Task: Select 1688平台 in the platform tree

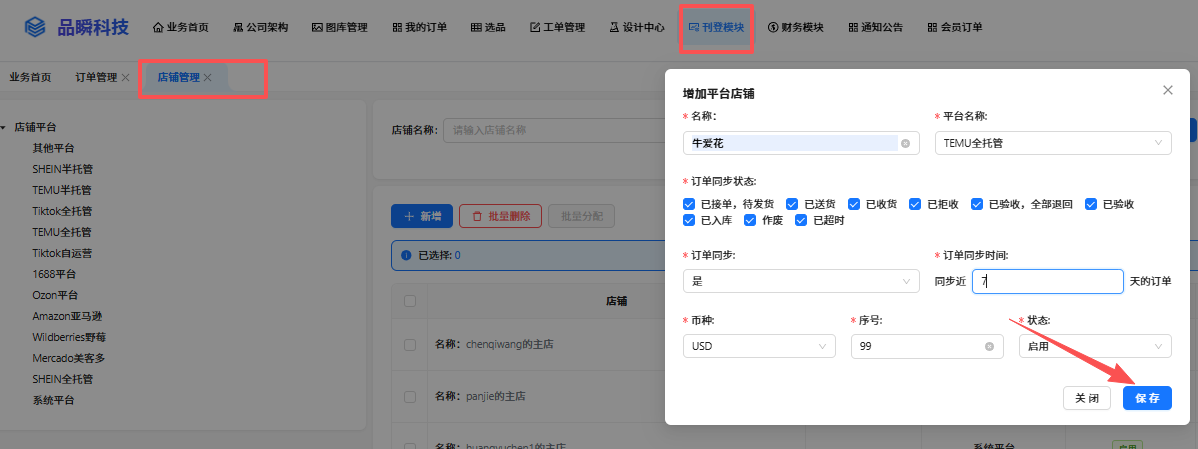Action: [54, 274]
